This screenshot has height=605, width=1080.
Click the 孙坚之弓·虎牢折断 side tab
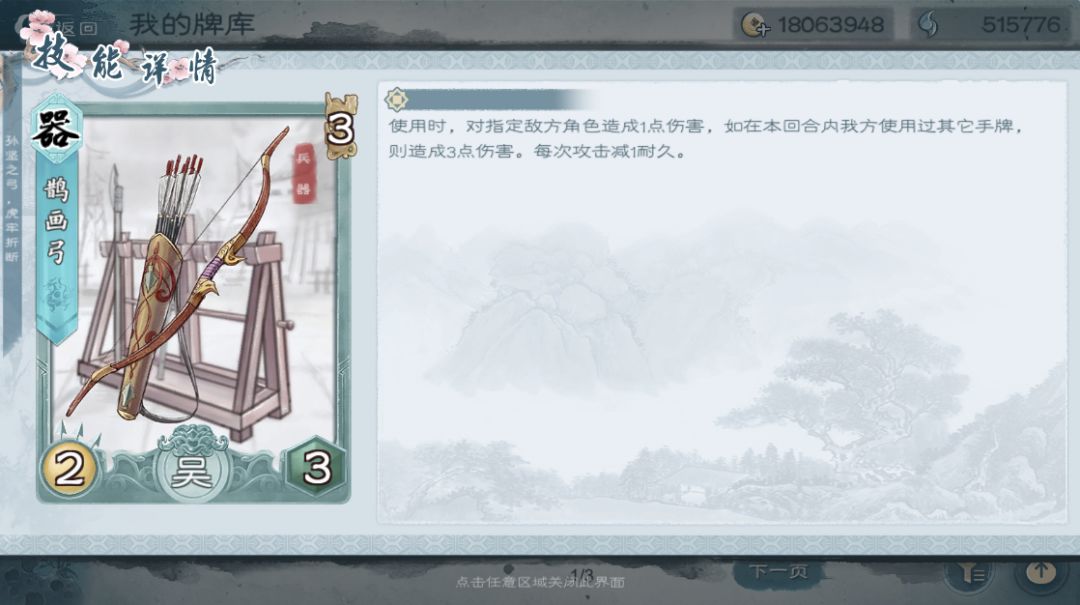[x=12, y=198]
